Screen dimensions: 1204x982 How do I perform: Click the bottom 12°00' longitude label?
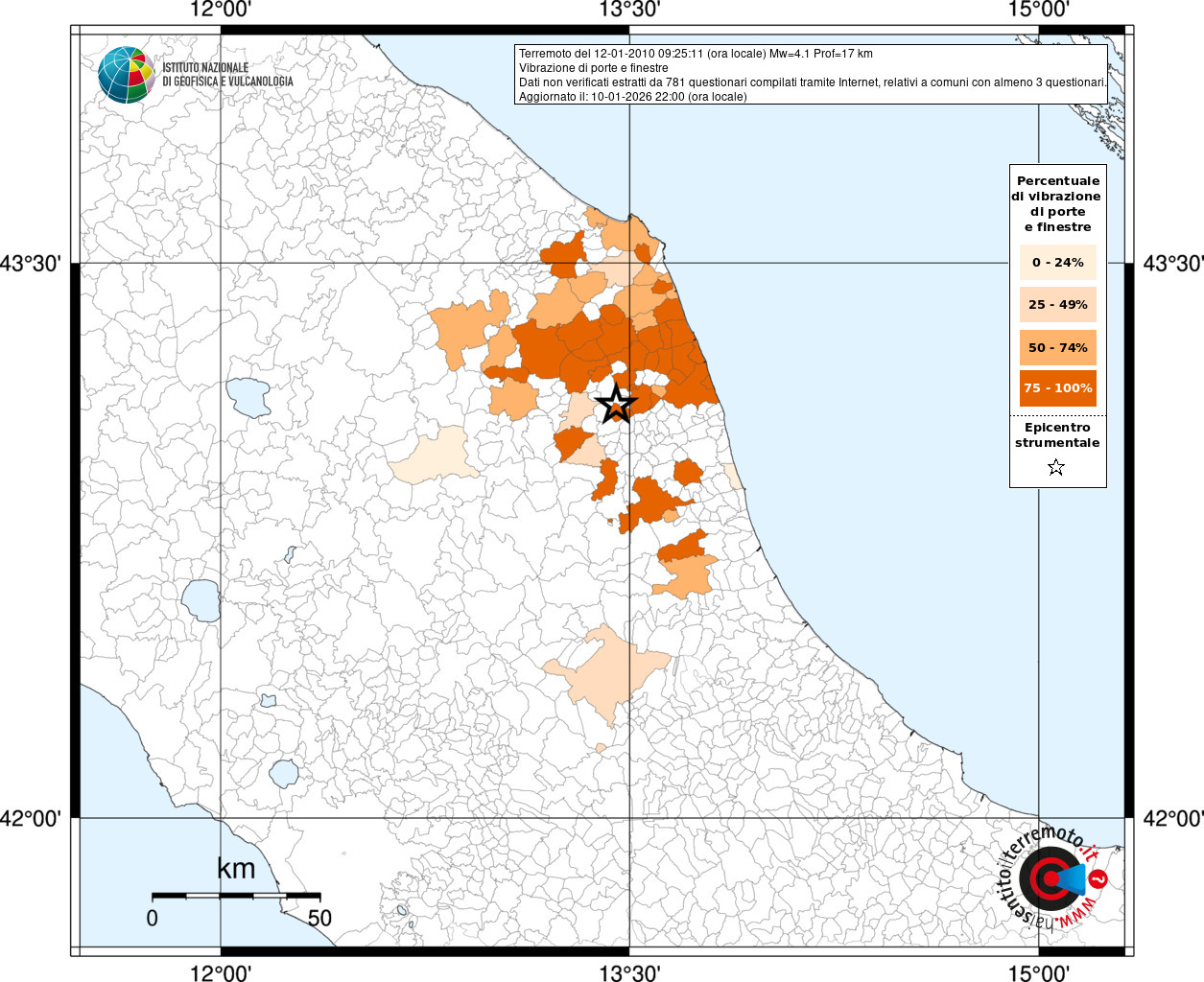[x=221, y=972]
